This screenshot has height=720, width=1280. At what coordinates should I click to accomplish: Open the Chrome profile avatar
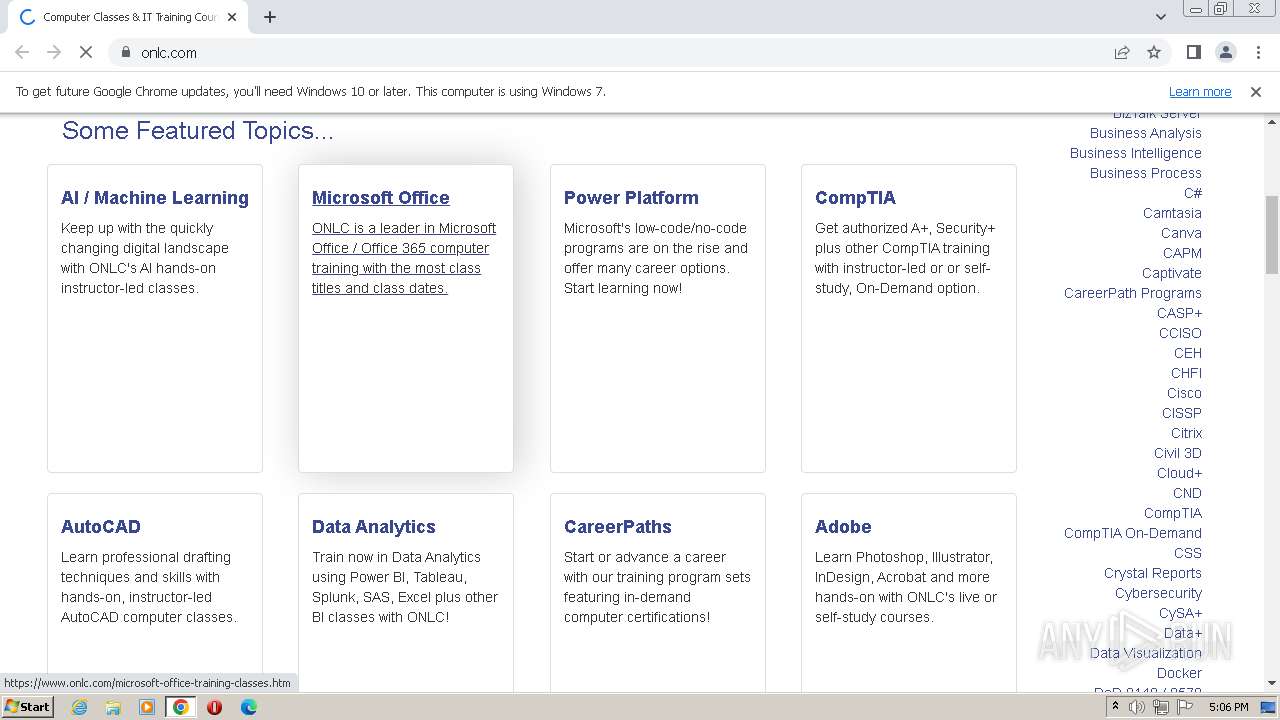tap(1225, 52)
